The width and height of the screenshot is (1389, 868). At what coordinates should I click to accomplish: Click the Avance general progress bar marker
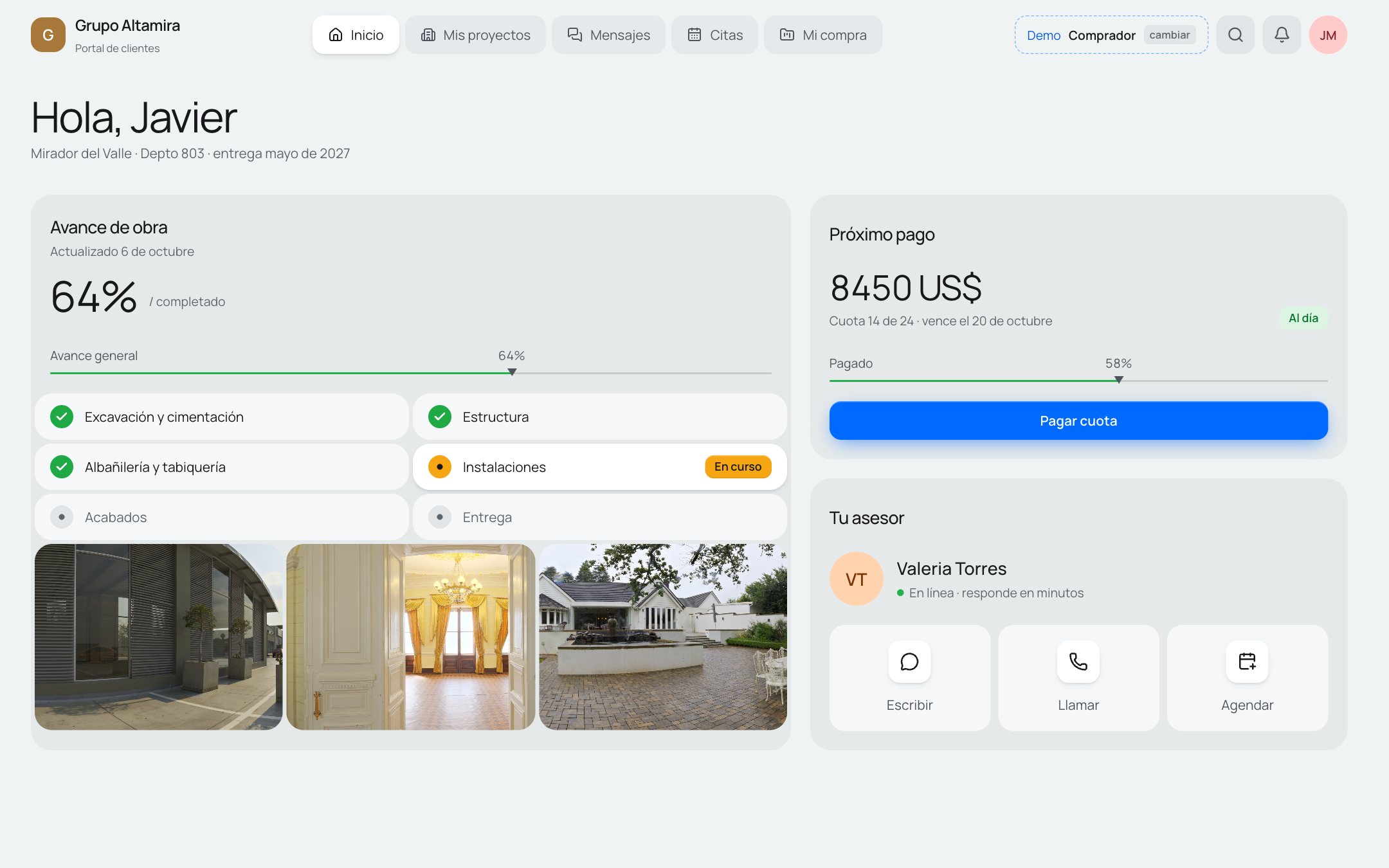pos(512,372)
